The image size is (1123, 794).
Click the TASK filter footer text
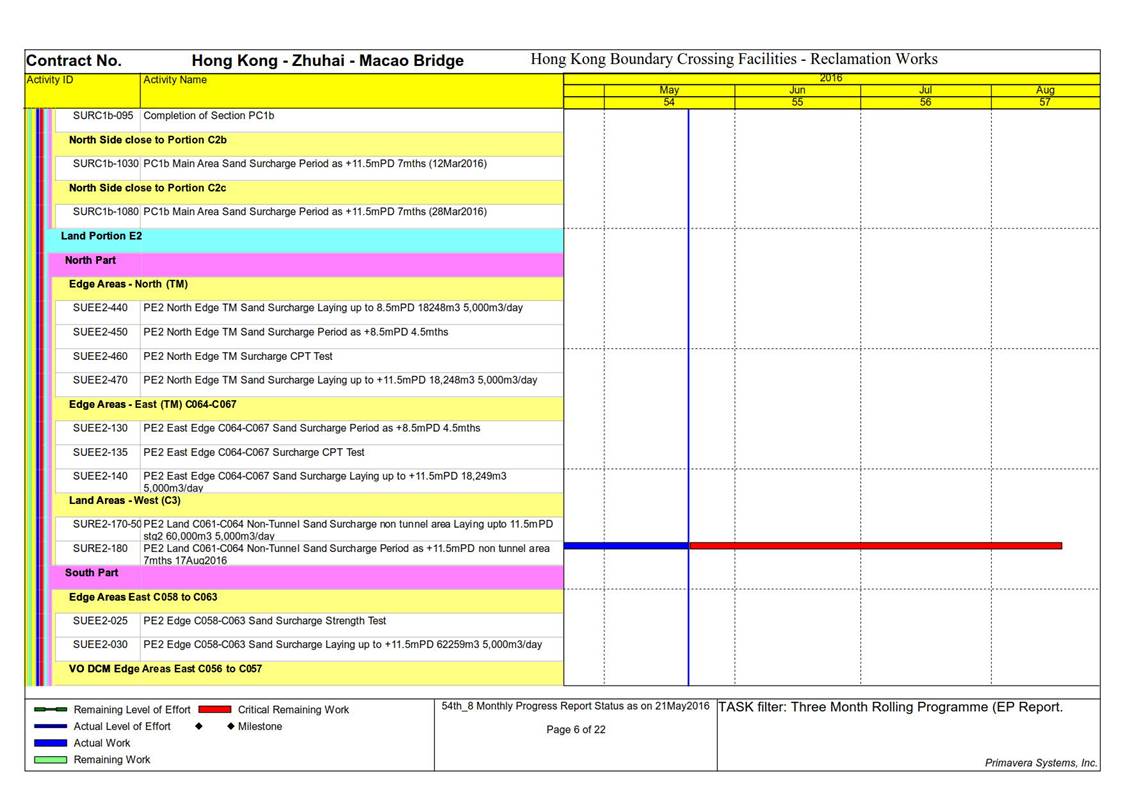tap(890, 707)
